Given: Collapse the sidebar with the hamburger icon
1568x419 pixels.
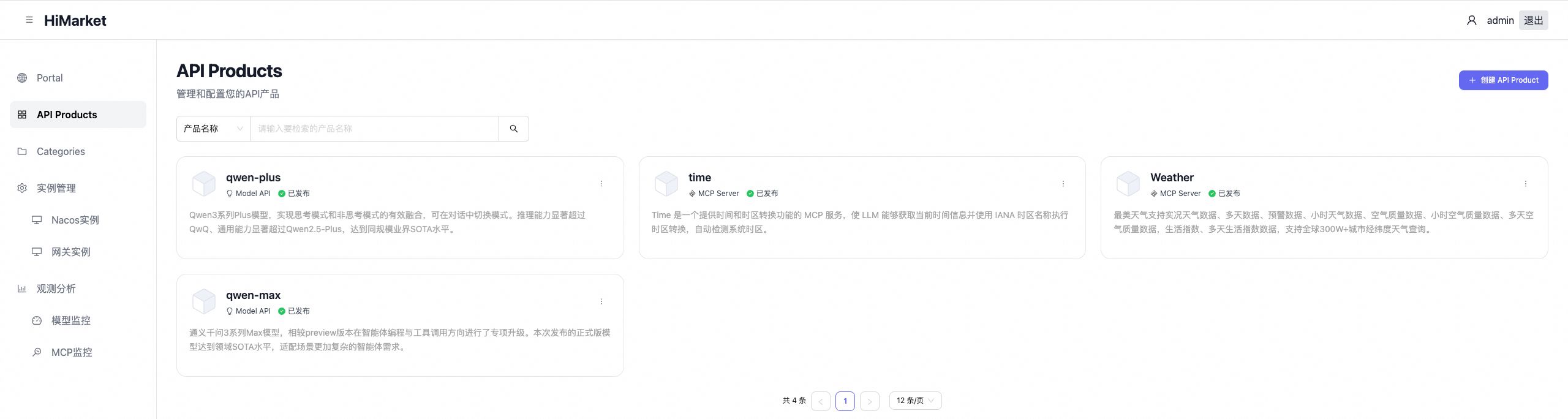Looking at the screenshot, I should click(29, 20).
